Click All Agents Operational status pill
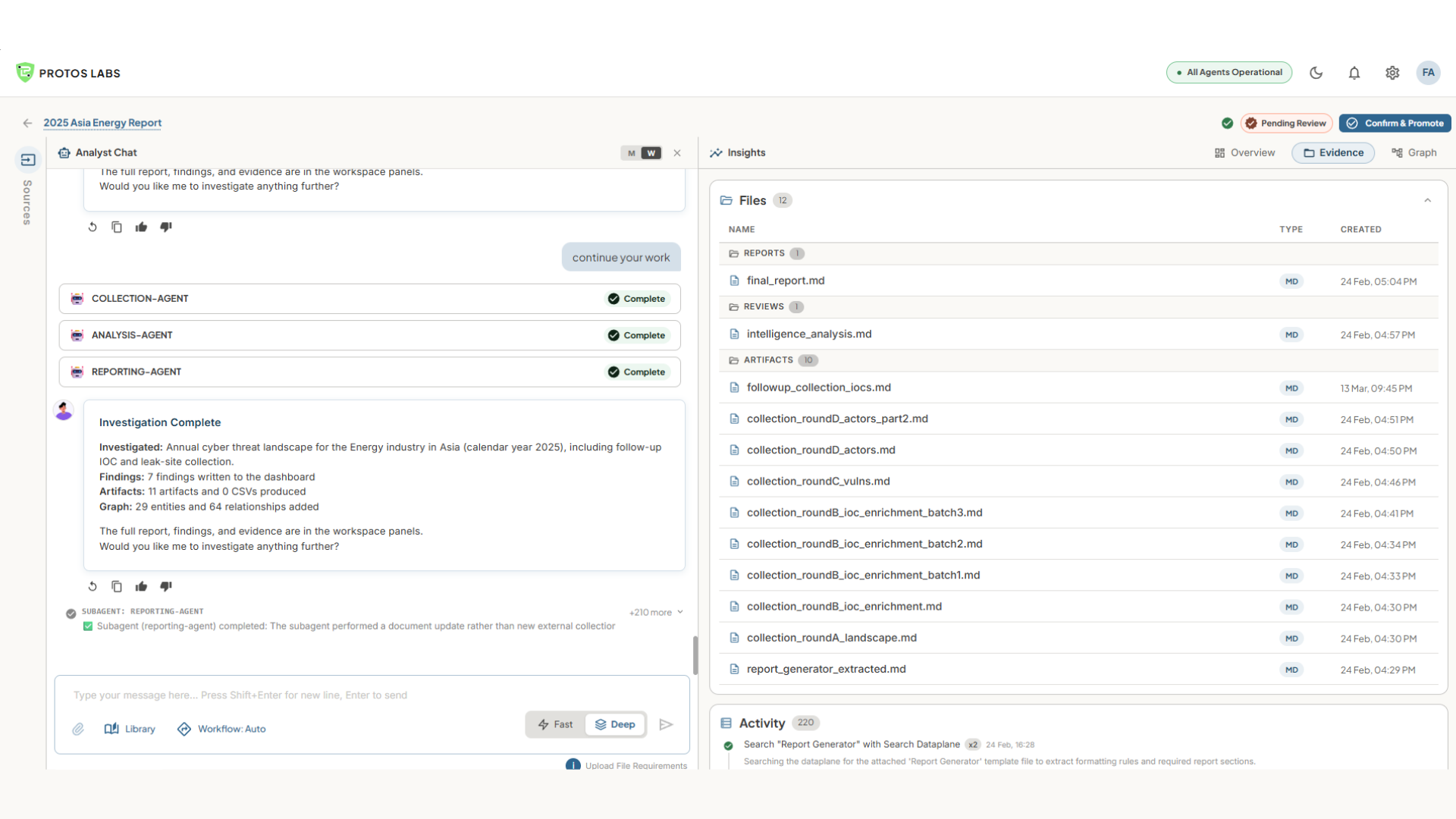 point(1228,72)
